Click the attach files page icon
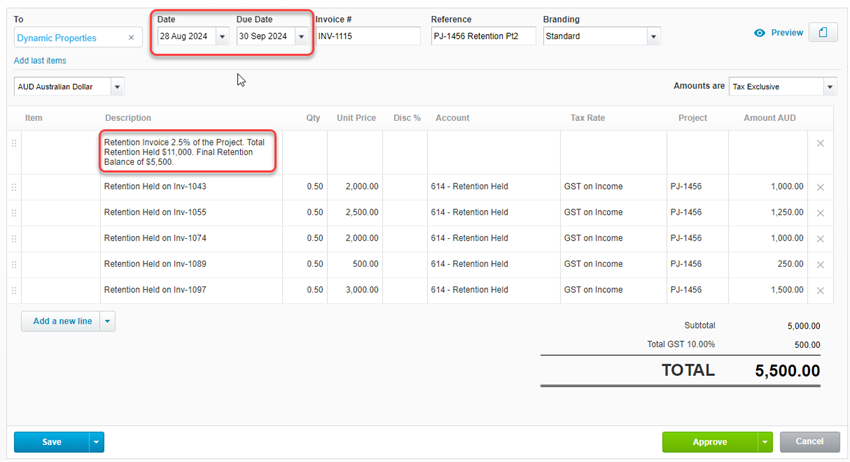The width and height of the screenshot is (850, 462). pos(823,33)
